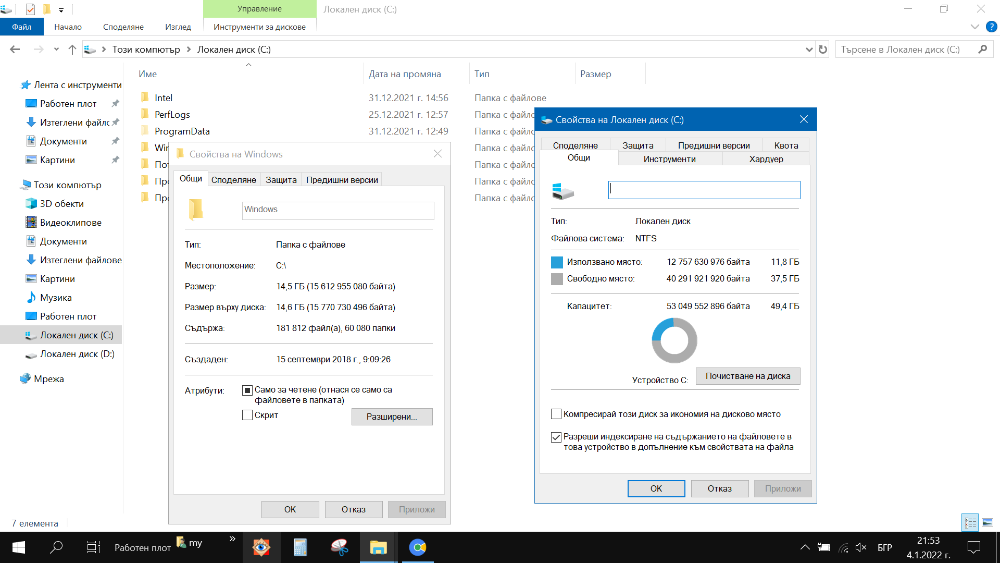Select the PerfLogs folder

pos(172,114)
